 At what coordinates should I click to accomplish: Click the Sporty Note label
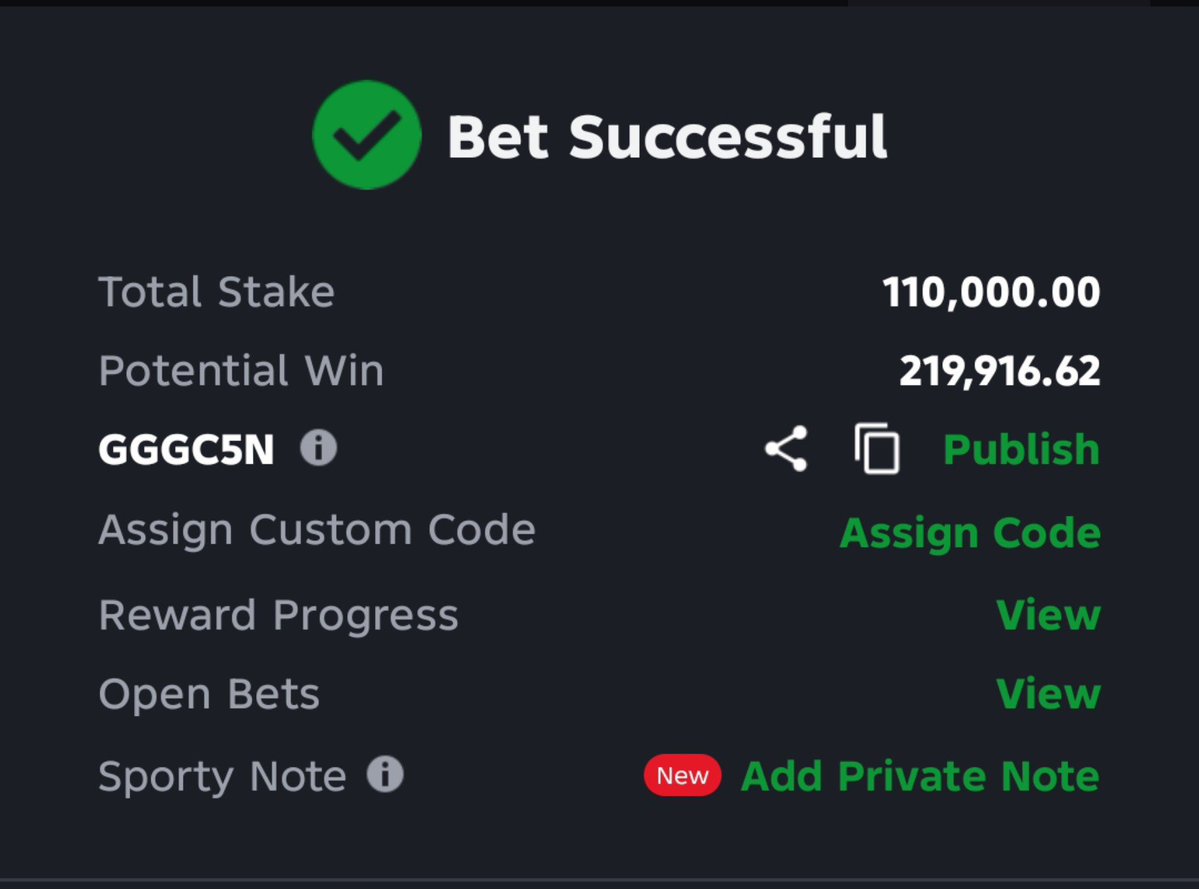coord(223,777)
